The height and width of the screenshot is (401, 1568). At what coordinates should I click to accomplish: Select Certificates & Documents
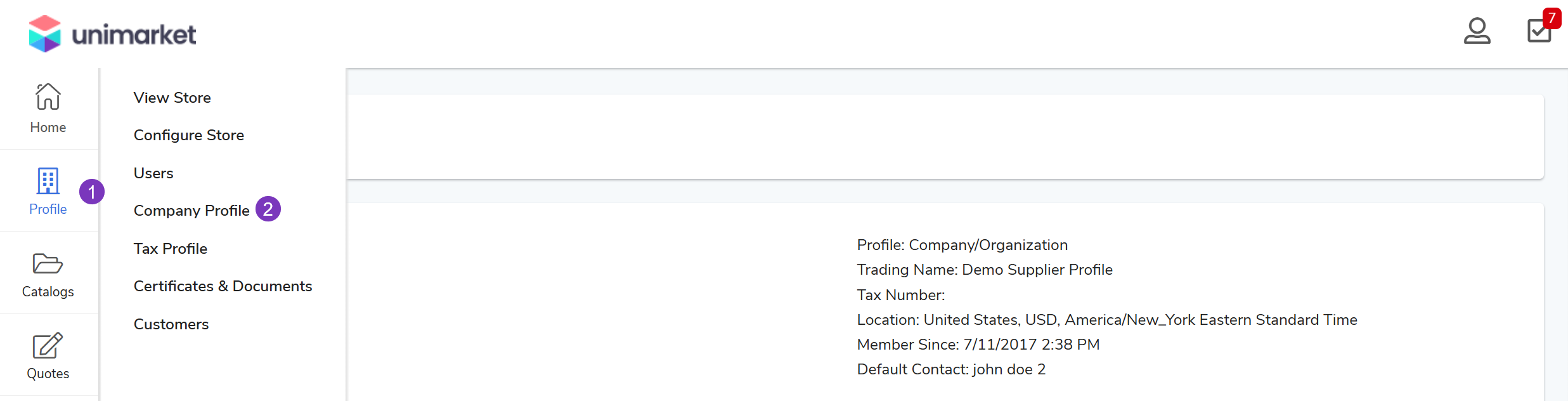pyautogui.click(x=223, y=286)
